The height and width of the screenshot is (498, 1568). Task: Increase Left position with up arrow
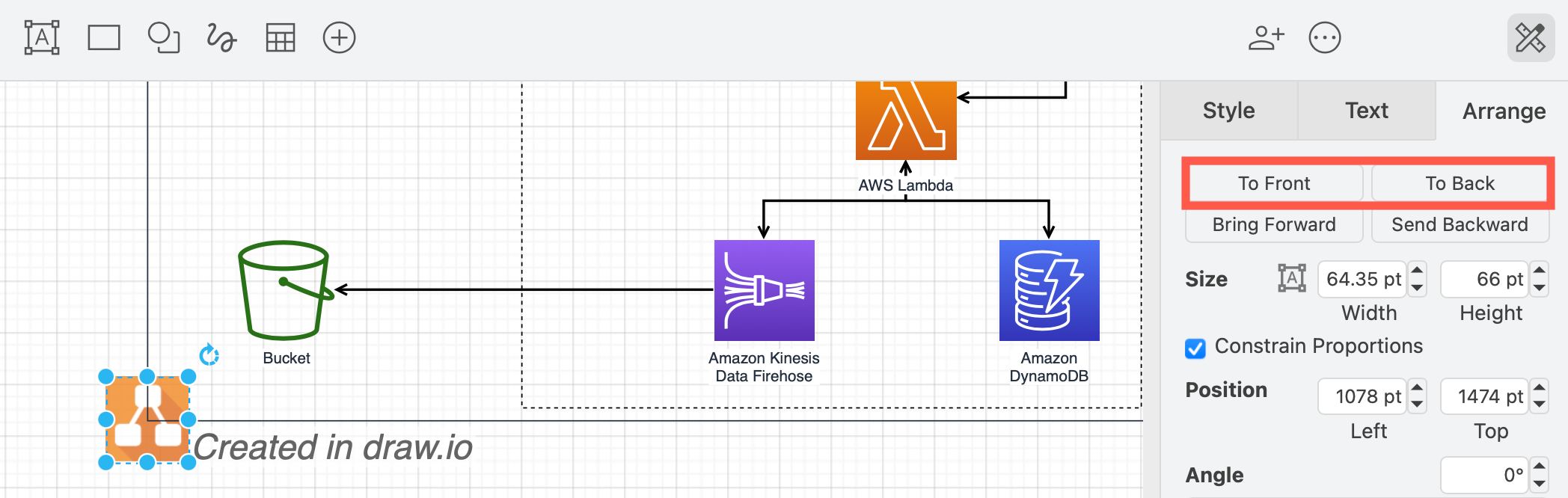tap(1417, 387)
